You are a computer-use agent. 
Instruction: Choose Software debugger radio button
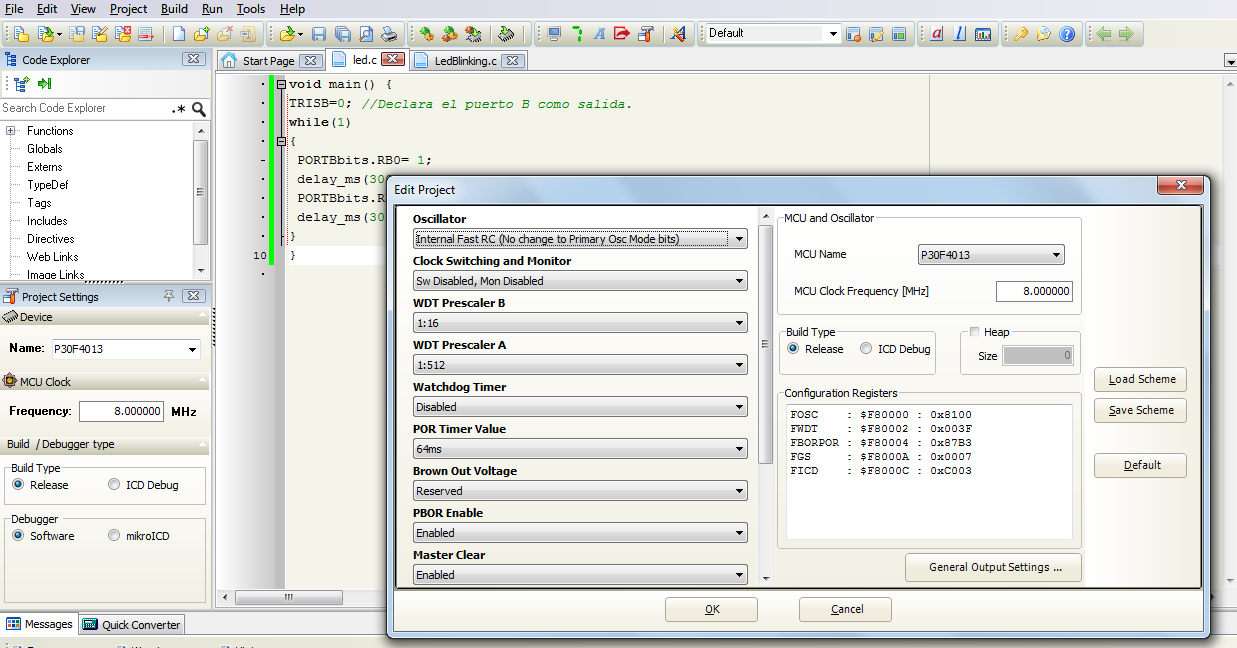click(18, 536)
